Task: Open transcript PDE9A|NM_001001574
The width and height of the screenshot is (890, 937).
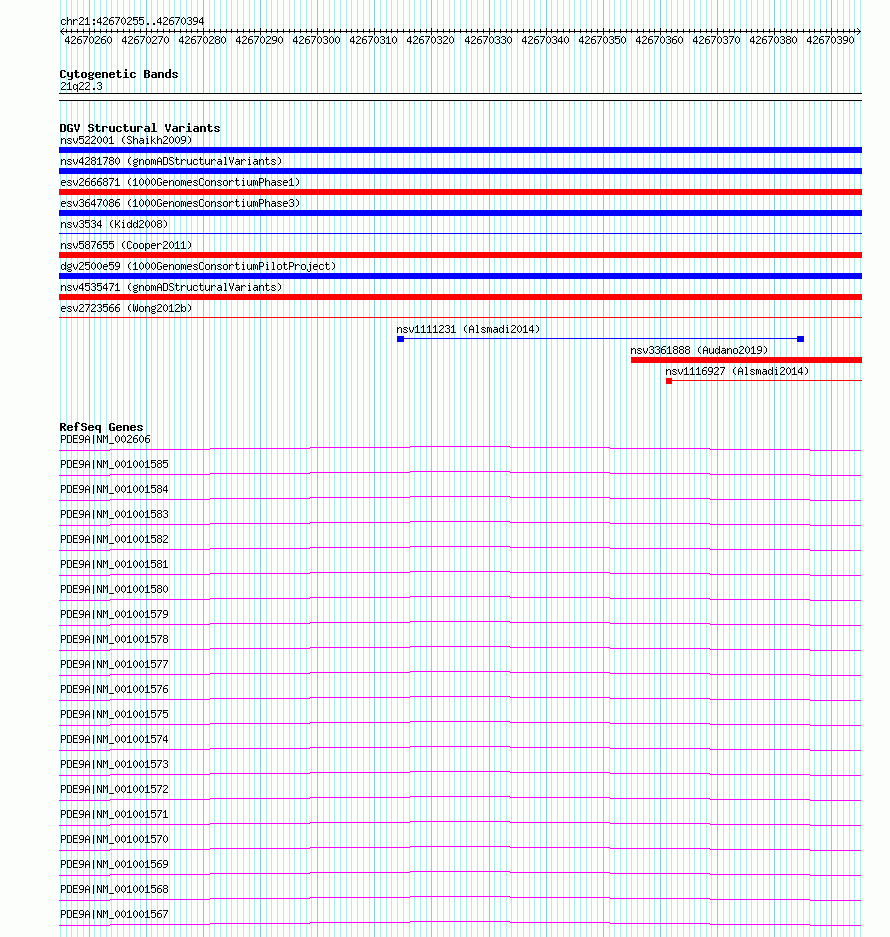Action: coord(114,740)
